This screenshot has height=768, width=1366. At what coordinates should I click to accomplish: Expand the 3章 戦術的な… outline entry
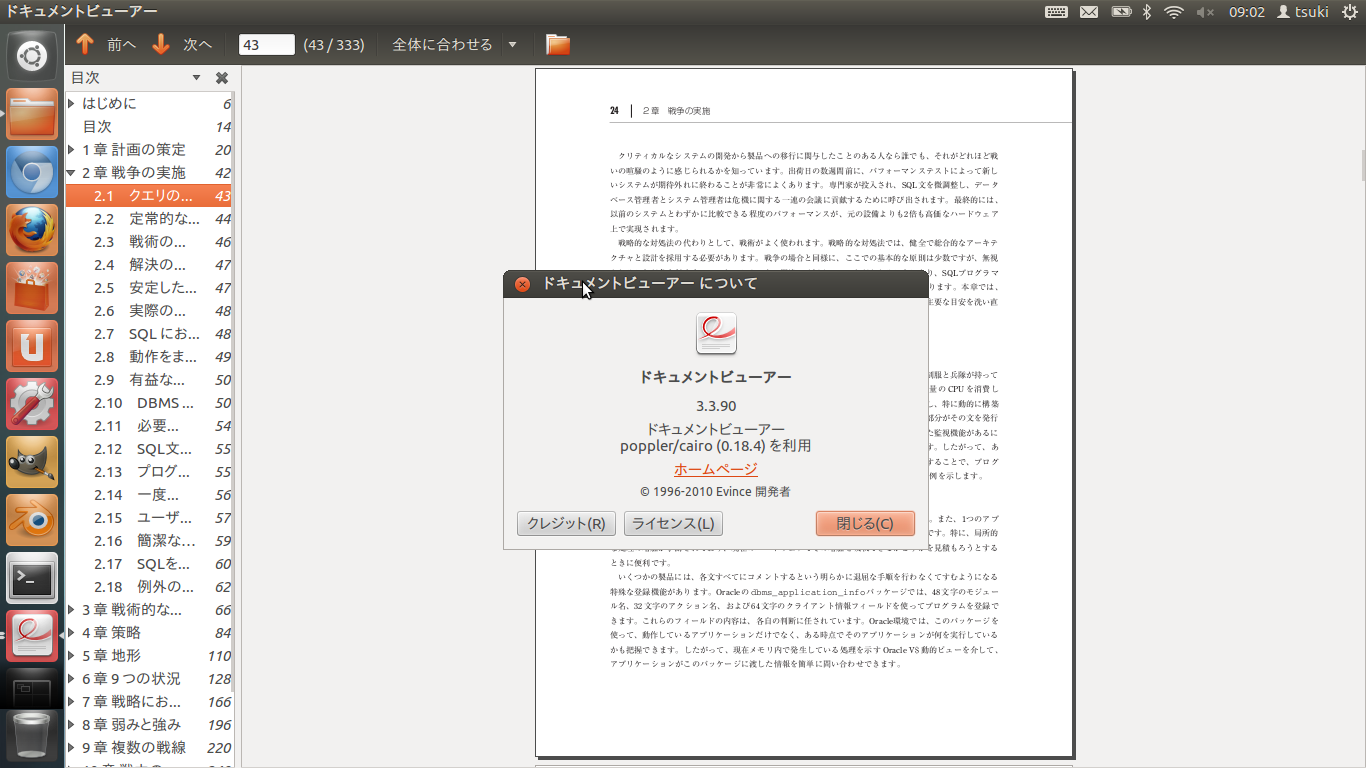point(72,610)
